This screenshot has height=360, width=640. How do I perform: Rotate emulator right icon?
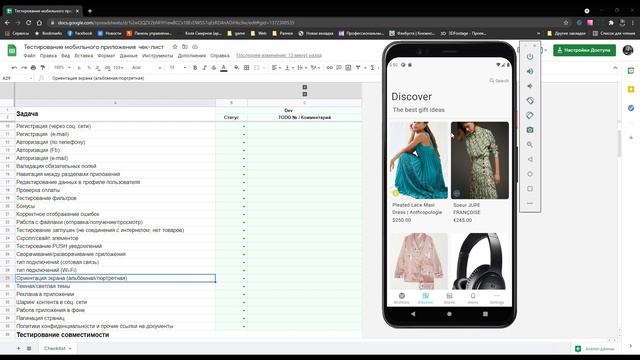click(530, 115)
